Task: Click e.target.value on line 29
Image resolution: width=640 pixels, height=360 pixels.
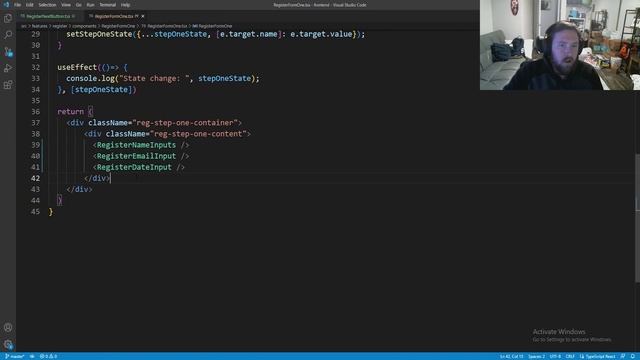Action: tap(321, 34)
